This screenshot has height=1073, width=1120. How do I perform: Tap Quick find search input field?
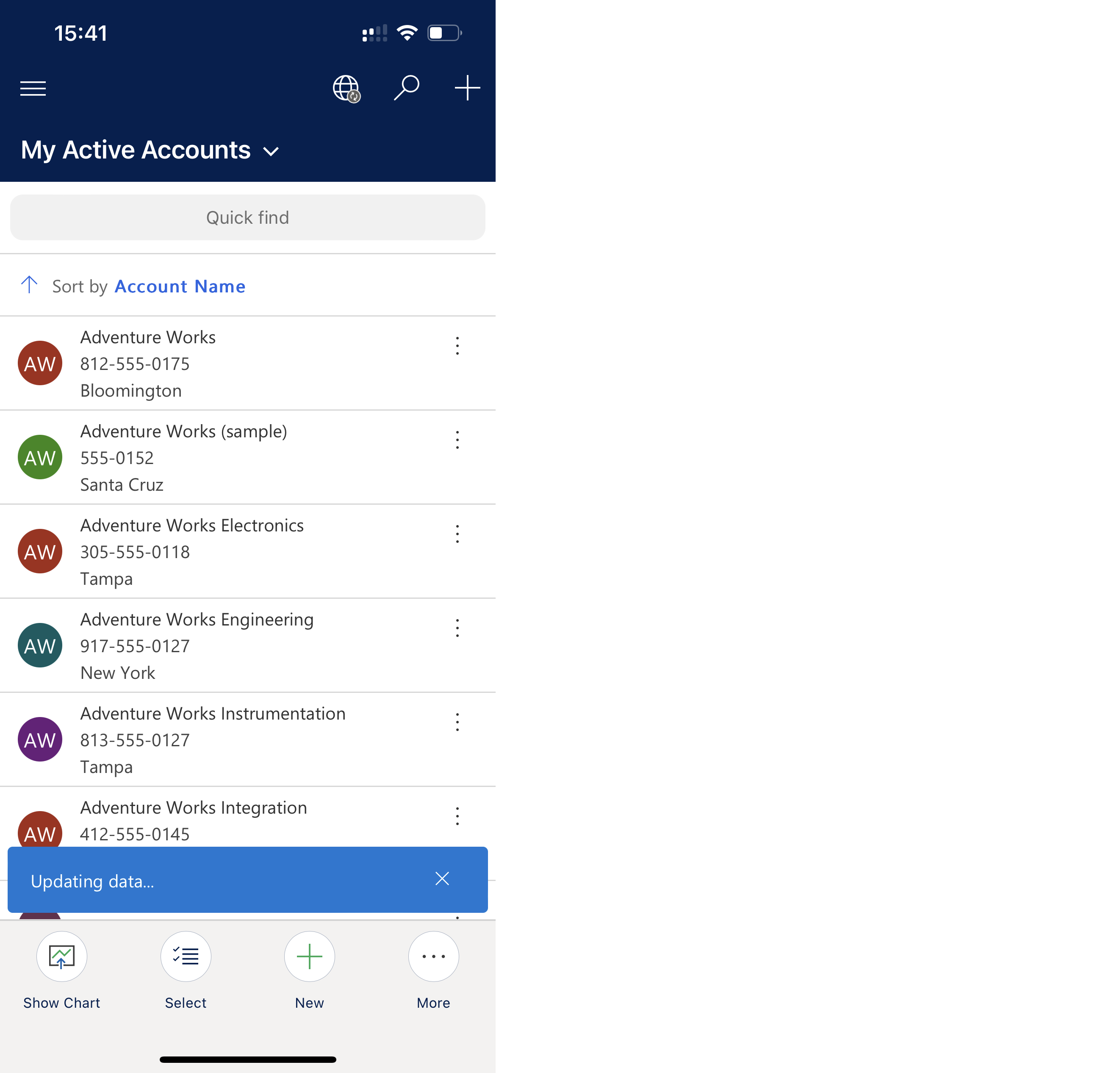click(247, 216)
